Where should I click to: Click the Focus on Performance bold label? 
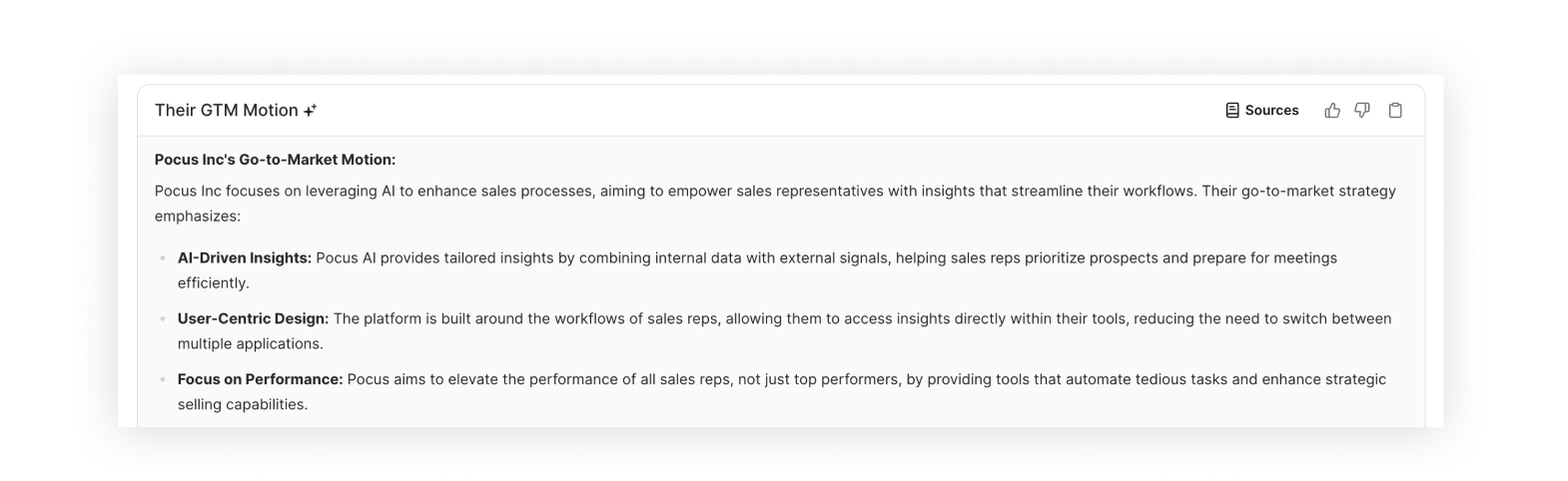pos(260,380)
